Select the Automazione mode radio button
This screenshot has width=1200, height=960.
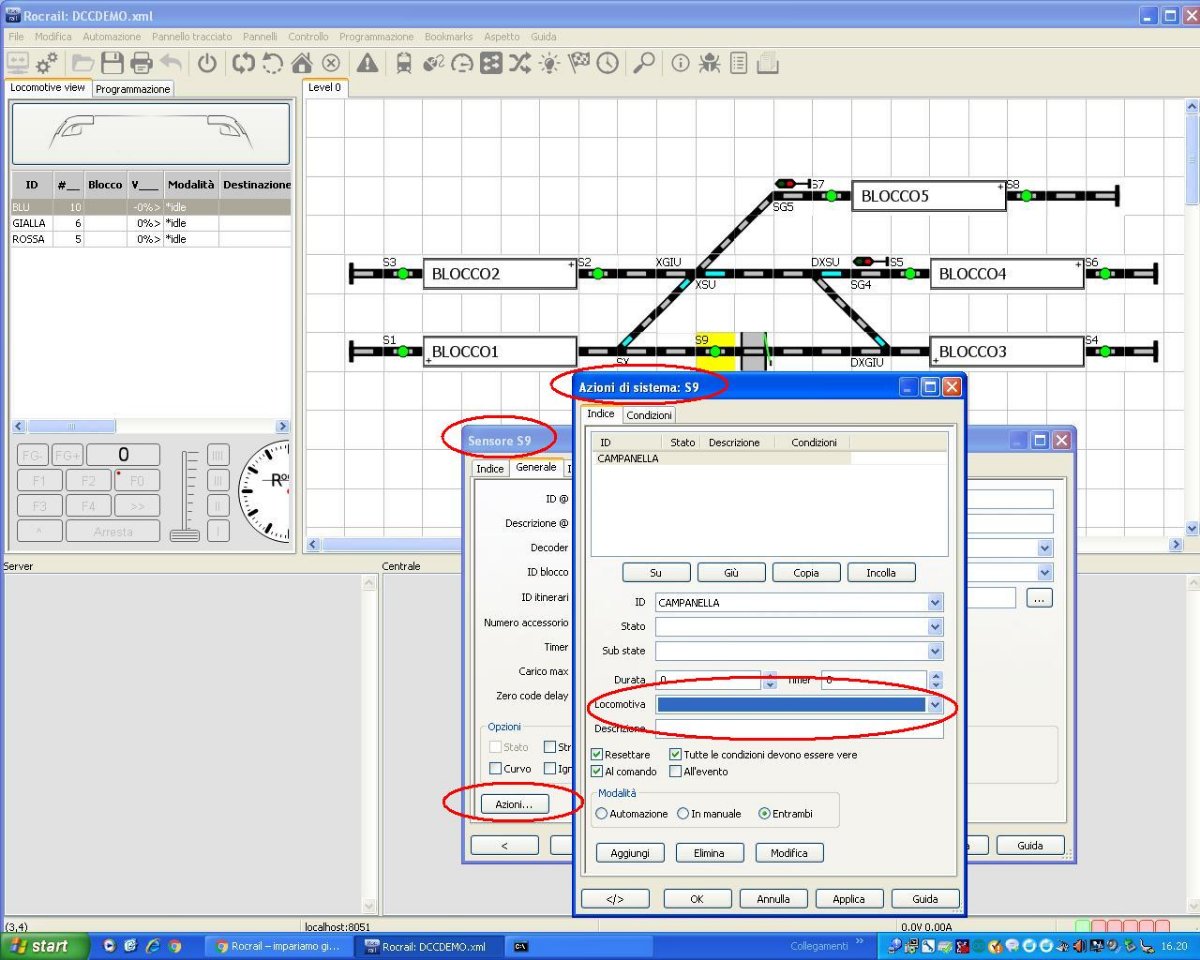pyautogui.click(x=602, y=814)
